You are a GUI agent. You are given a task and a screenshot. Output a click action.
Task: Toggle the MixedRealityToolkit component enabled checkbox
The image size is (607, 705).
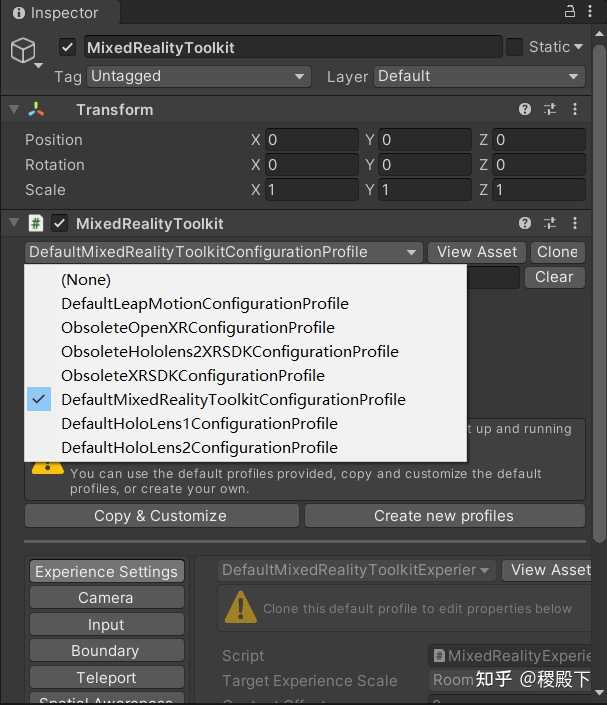point(59,223)
